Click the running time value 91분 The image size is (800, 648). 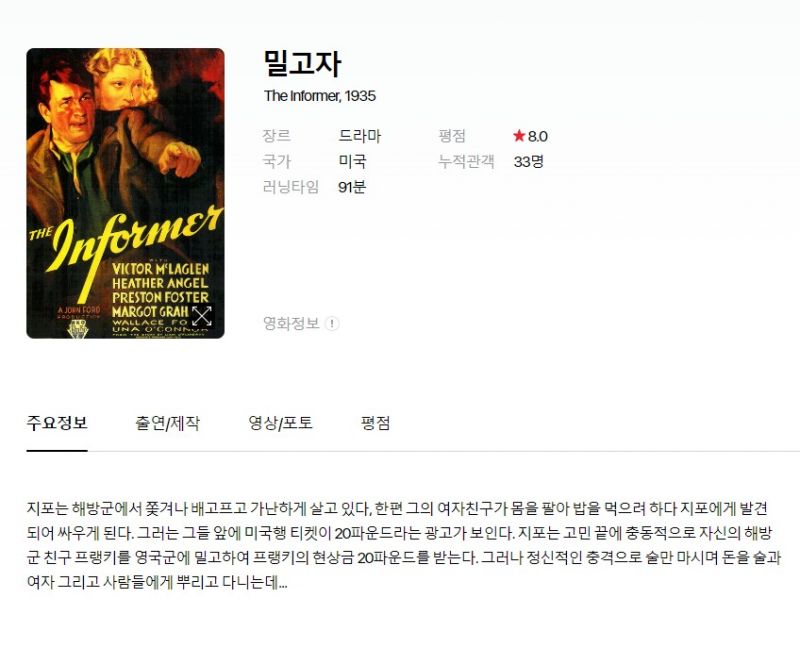pyautogui.click(x=352, y=187)
